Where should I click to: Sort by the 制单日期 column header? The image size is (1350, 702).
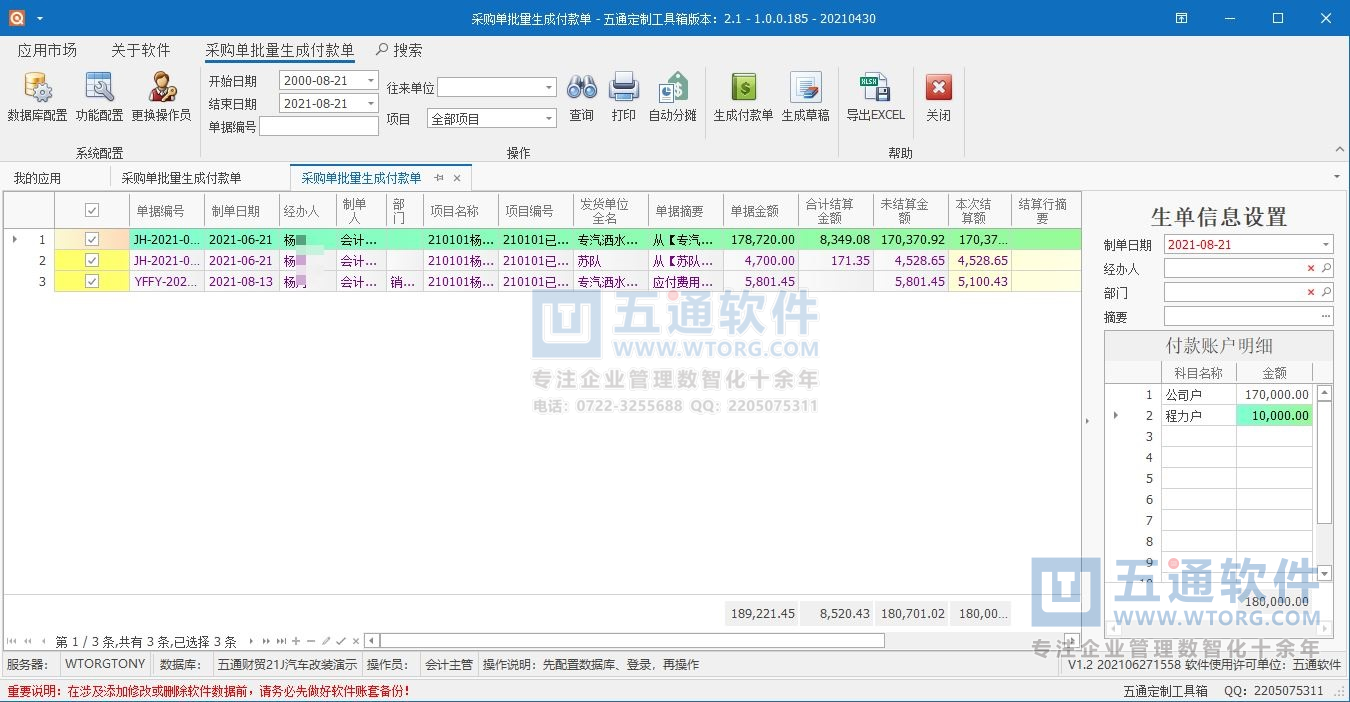coord(241,211)
